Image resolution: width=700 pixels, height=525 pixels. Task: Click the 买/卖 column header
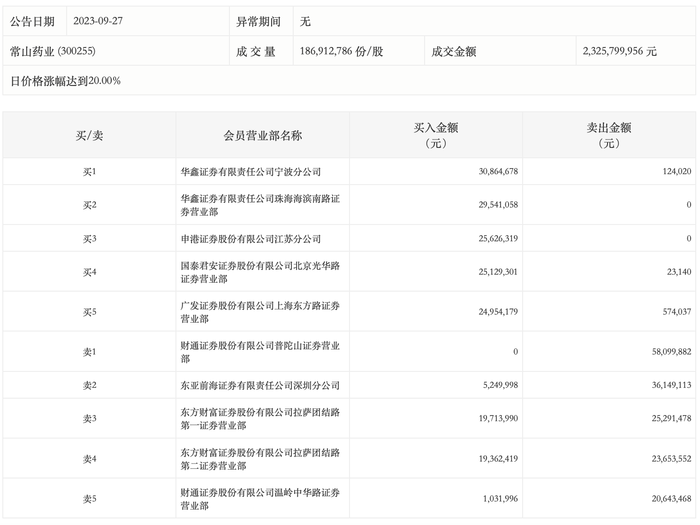89,135
